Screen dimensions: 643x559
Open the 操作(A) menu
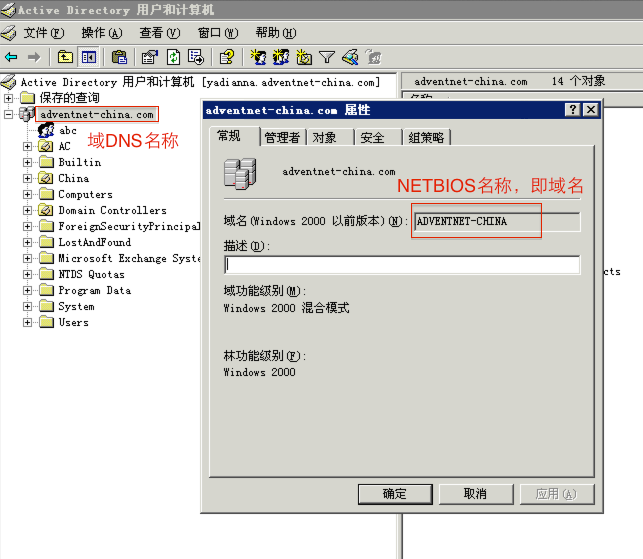click(x=102, y=33)
